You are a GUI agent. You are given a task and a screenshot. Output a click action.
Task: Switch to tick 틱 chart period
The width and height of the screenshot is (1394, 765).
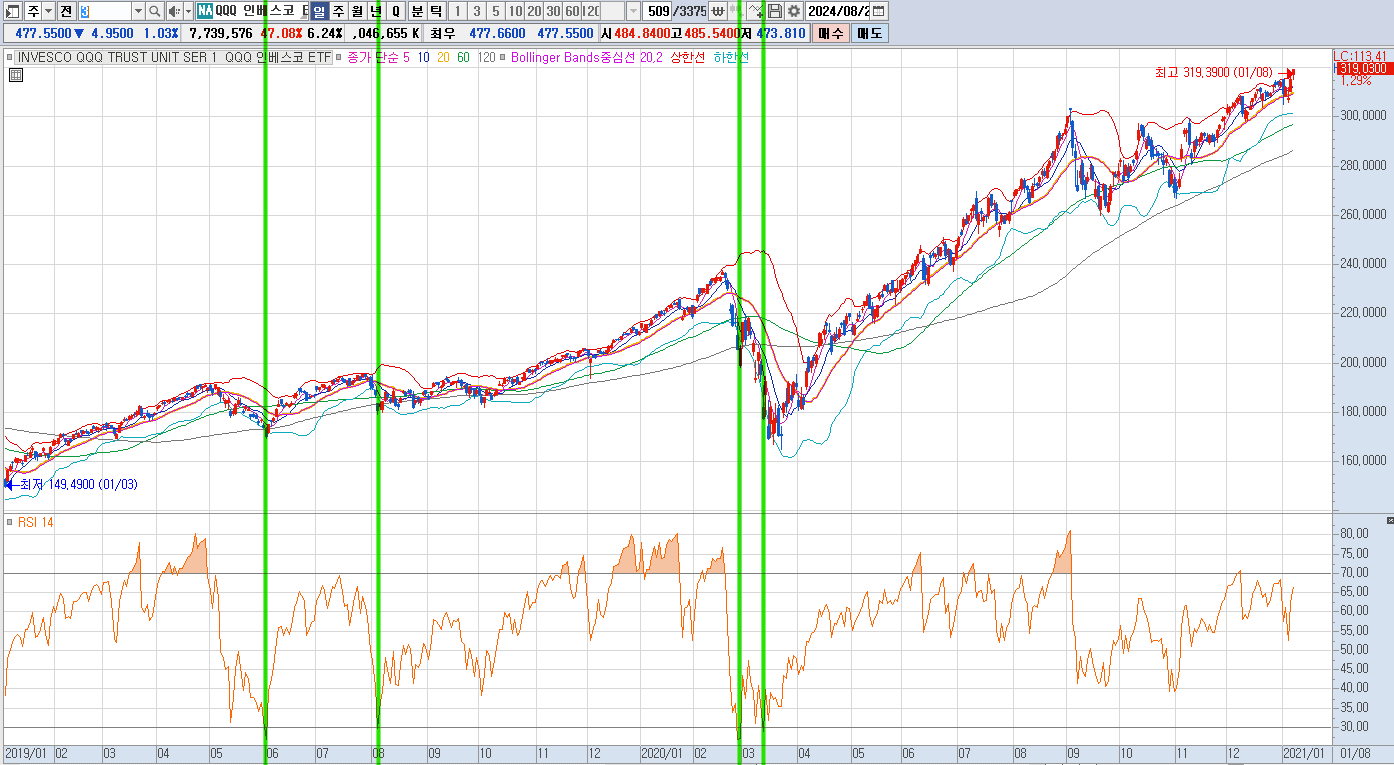[437, 12]
